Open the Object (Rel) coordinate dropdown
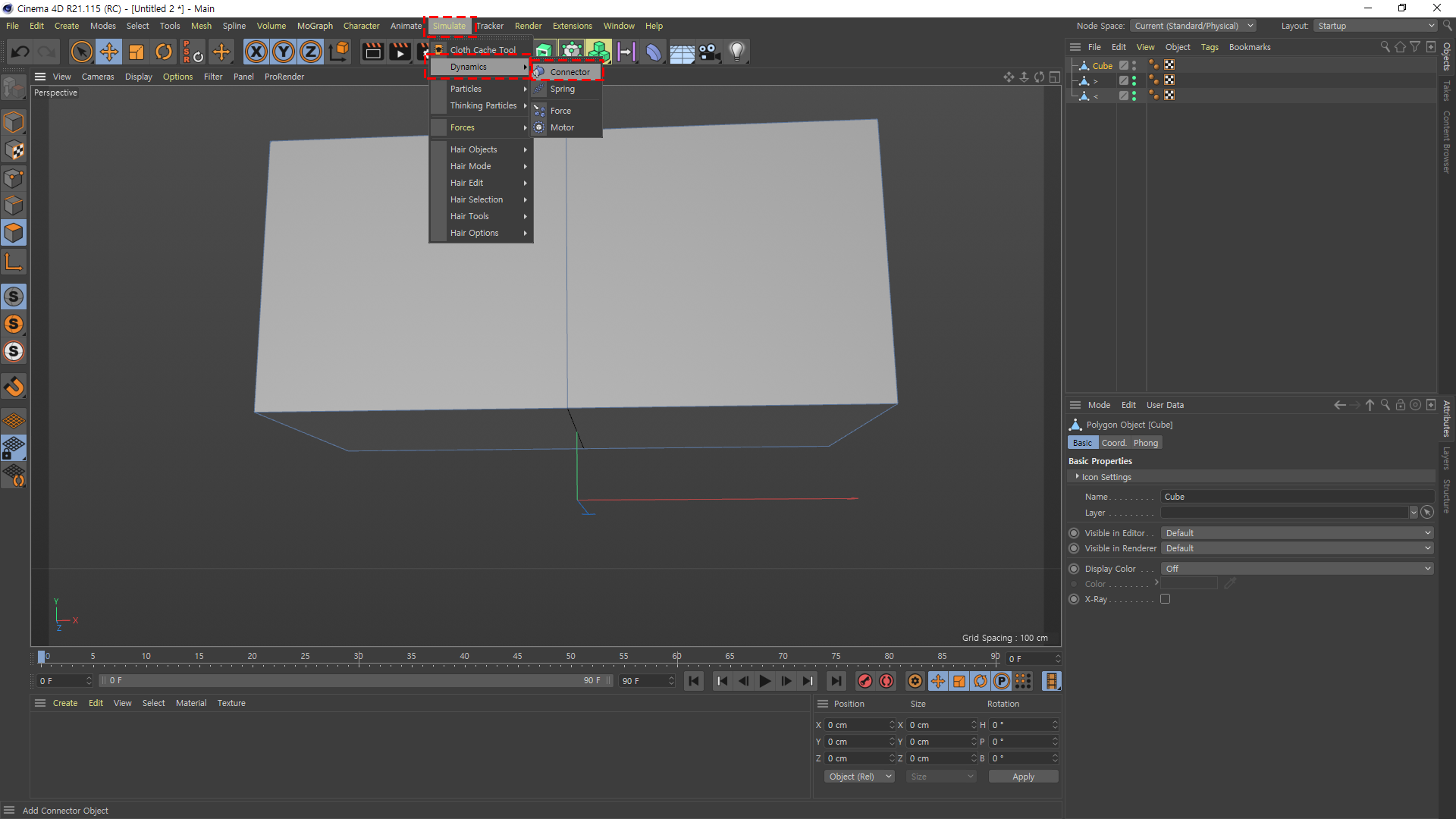The height and width of the screenshot is (819, 1456). click(x=859, y=777)
